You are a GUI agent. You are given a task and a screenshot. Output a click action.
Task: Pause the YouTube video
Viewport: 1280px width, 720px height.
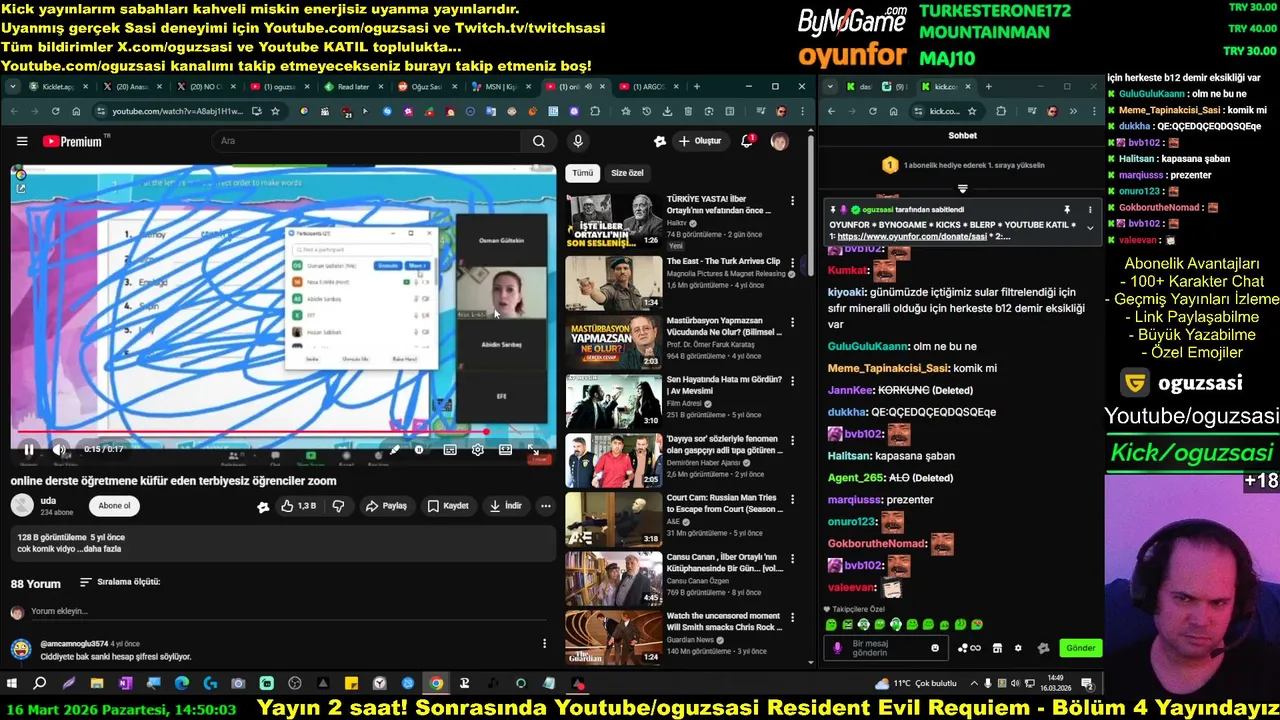click(x=29, y=450)
